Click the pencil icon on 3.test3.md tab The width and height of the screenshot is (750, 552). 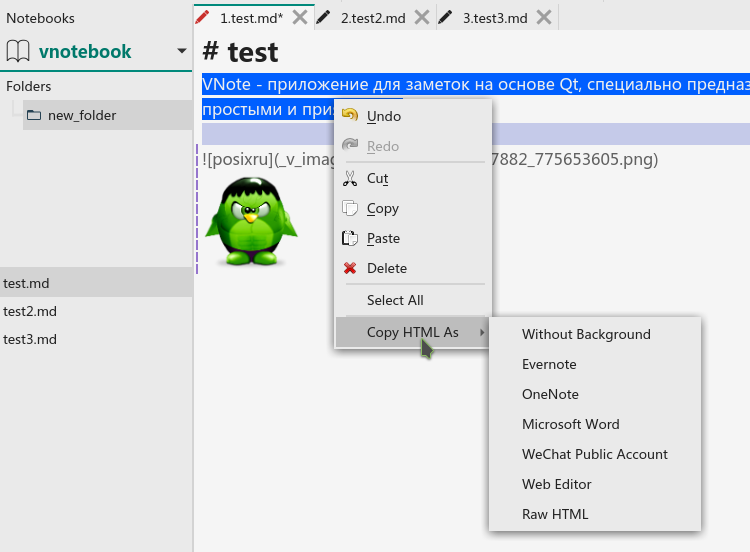445,18
